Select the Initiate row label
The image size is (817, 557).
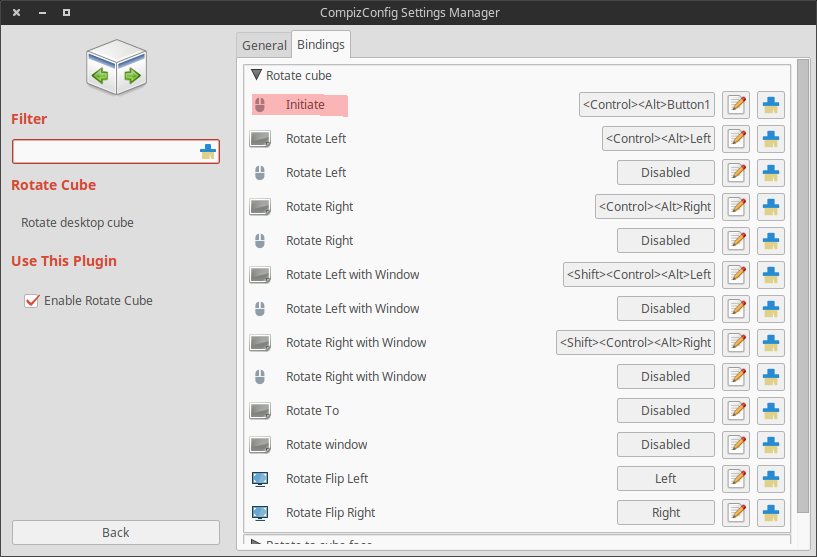coord(305,105)
